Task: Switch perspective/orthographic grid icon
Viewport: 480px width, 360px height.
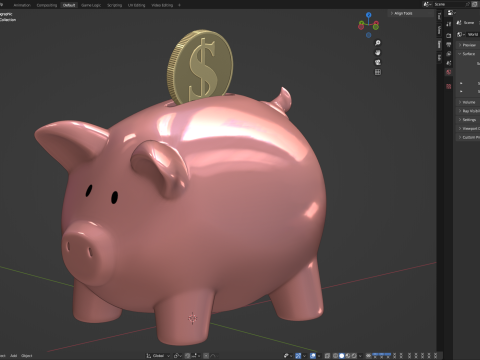Action: coord(378,72)
